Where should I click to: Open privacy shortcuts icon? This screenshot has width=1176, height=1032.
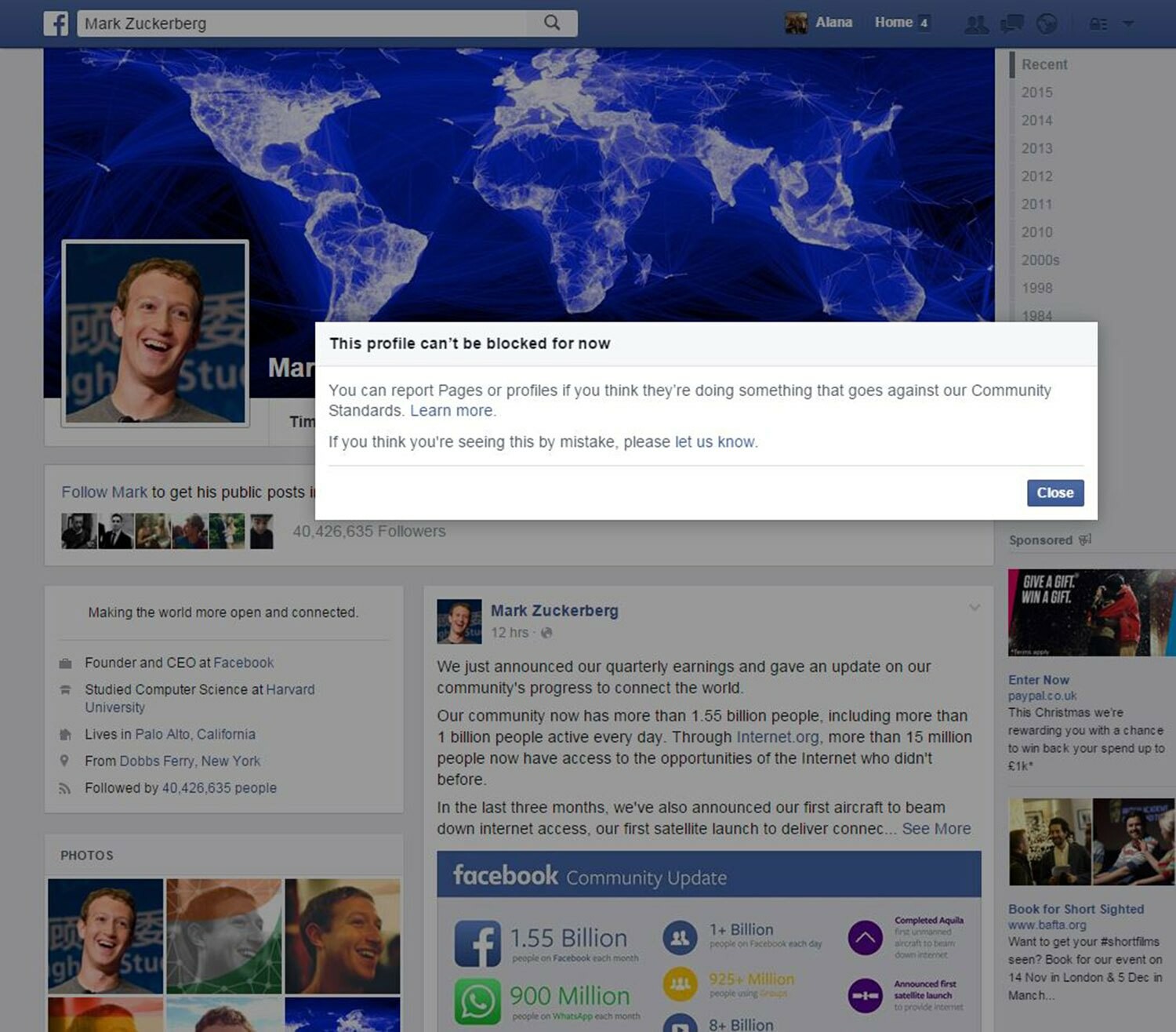(1098, 24)
